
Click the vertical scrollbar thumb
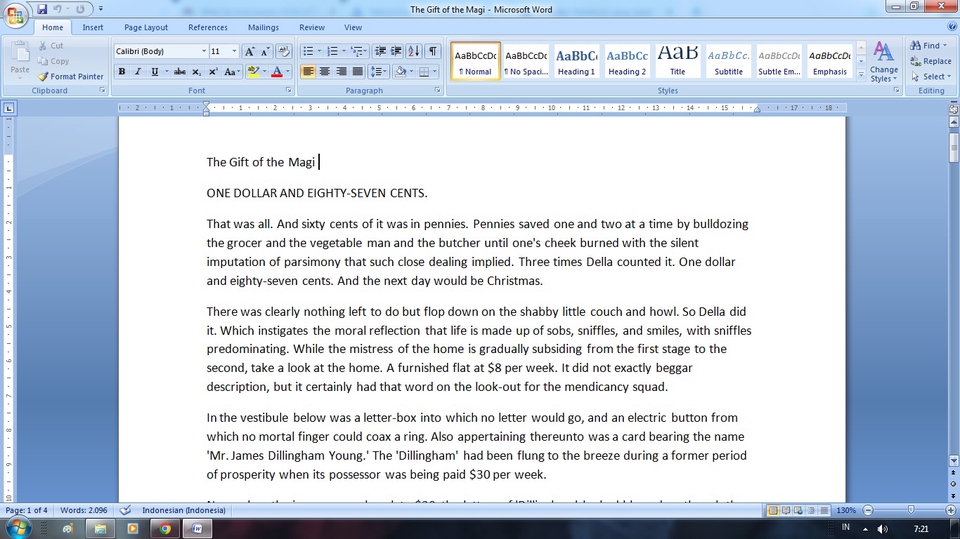pos(953,146)
